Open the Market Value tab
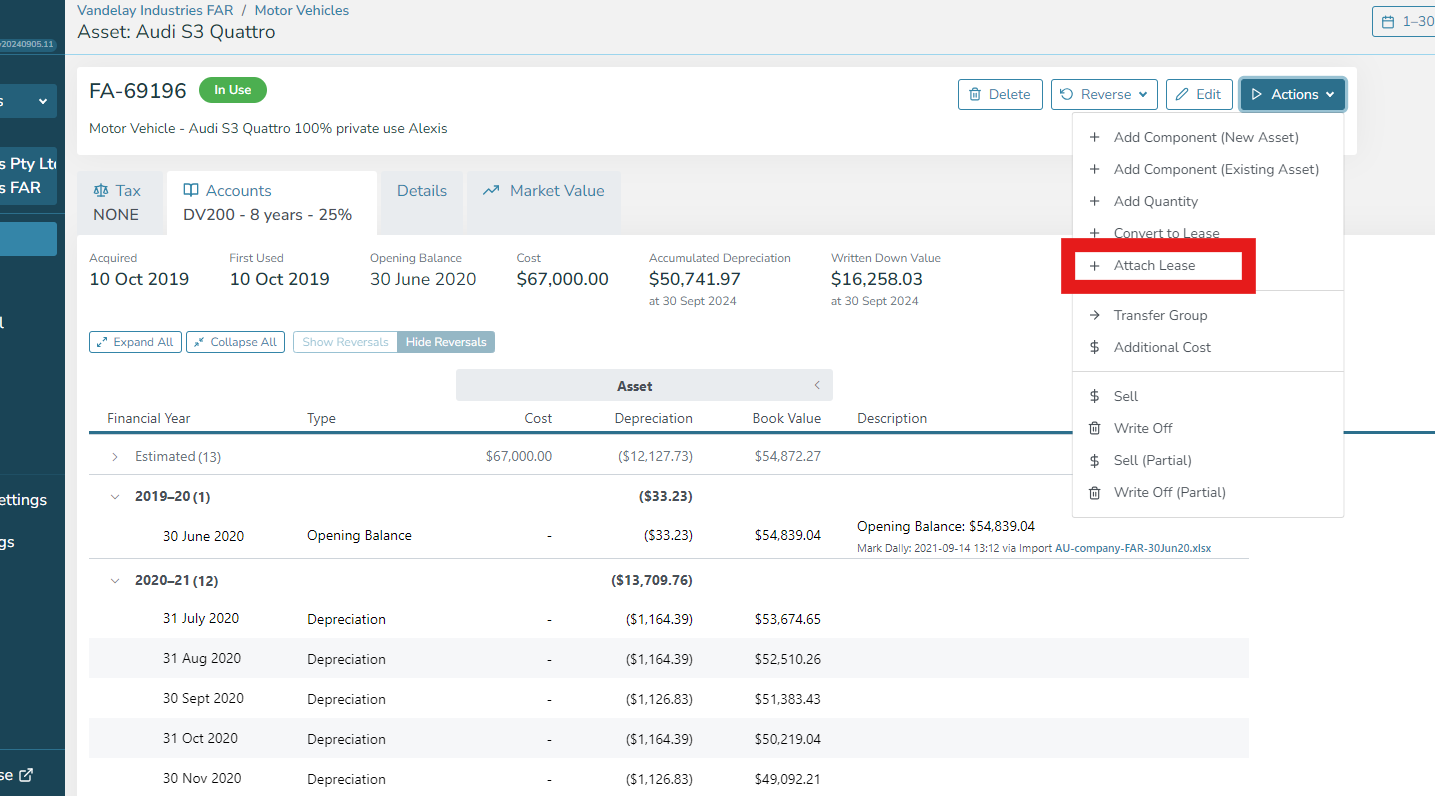 (543, 202)
